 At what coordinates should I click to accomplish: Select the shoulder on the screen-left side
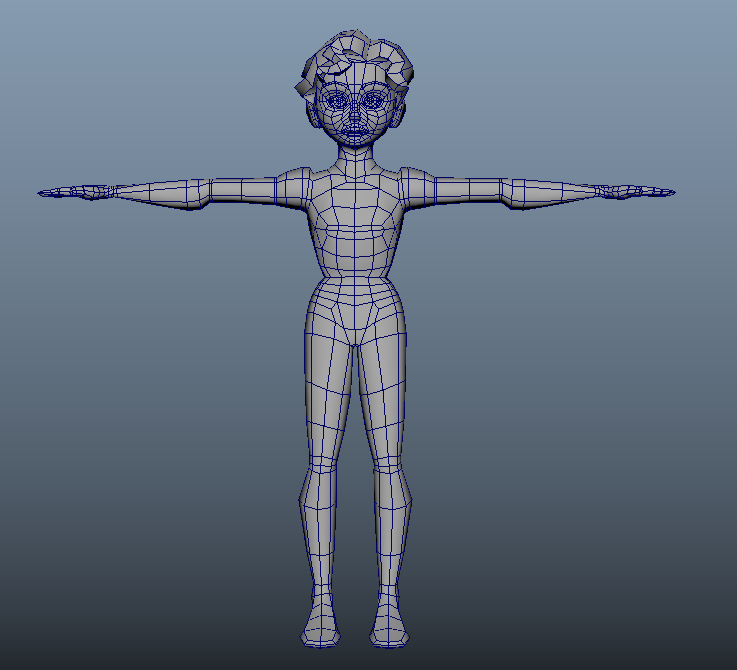tap(293, 185)
